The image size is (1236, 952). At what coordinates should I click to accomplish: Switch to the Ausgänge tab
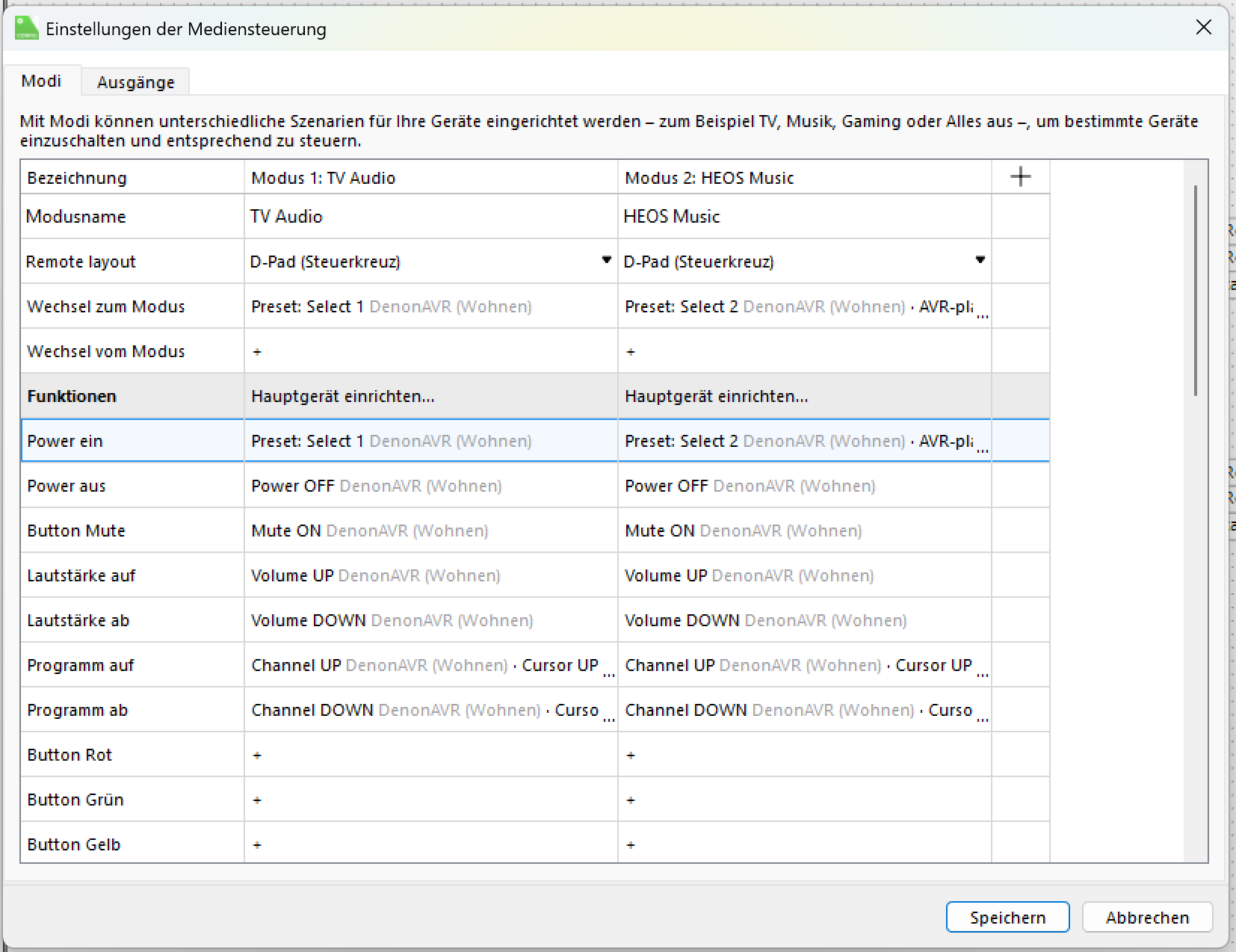pos(135,82)
